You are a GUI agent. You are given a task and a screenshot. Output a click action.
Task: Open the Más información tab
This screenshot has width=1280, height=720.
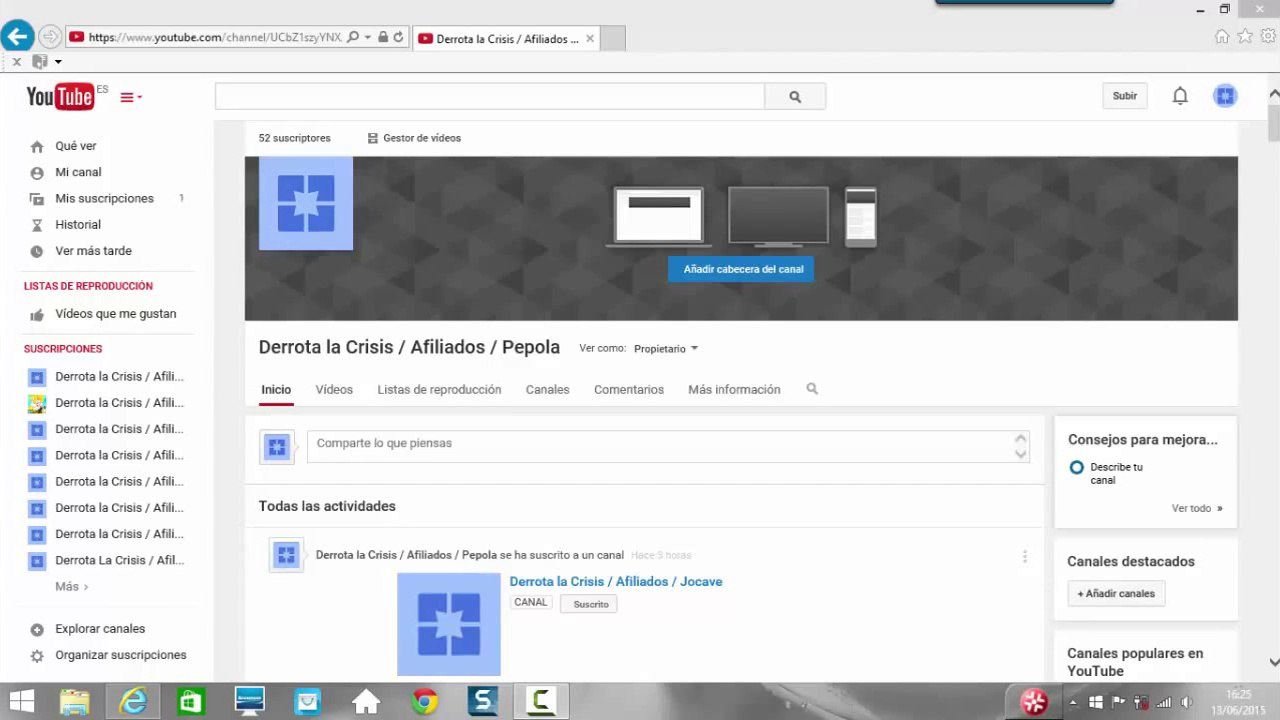[734, 389]
